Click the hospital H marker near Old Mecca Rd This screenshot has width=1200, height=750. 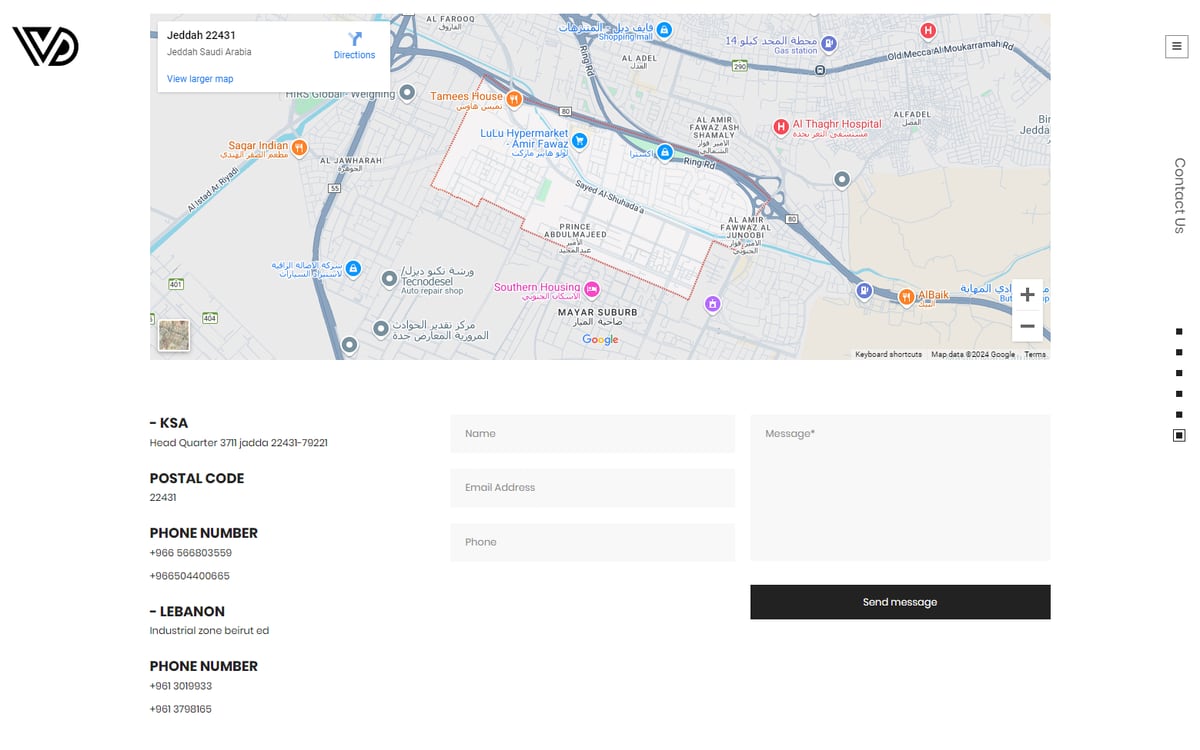(x=928, y=31)
